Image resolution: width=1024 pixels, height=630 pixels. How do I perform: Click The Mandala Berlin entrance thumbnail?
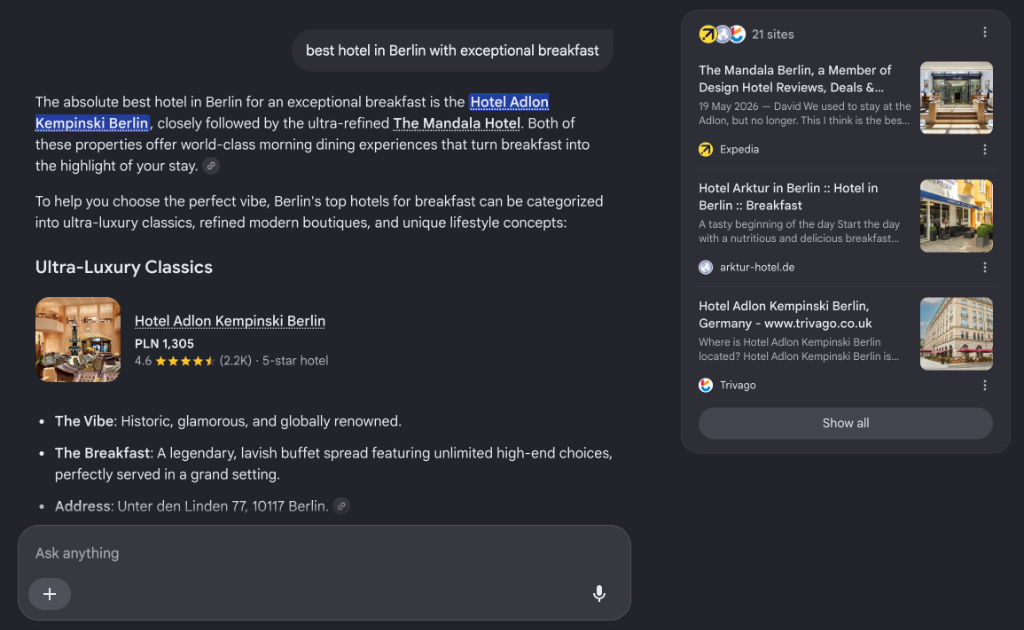[x=956, y=98]
